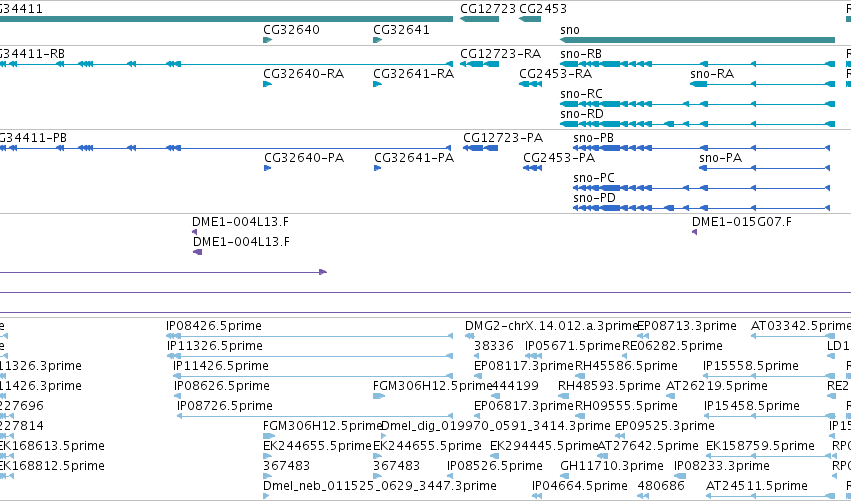Select the sno-RD transcript label
The height and width of the screenshot is (501, 851).
point(582,114)
